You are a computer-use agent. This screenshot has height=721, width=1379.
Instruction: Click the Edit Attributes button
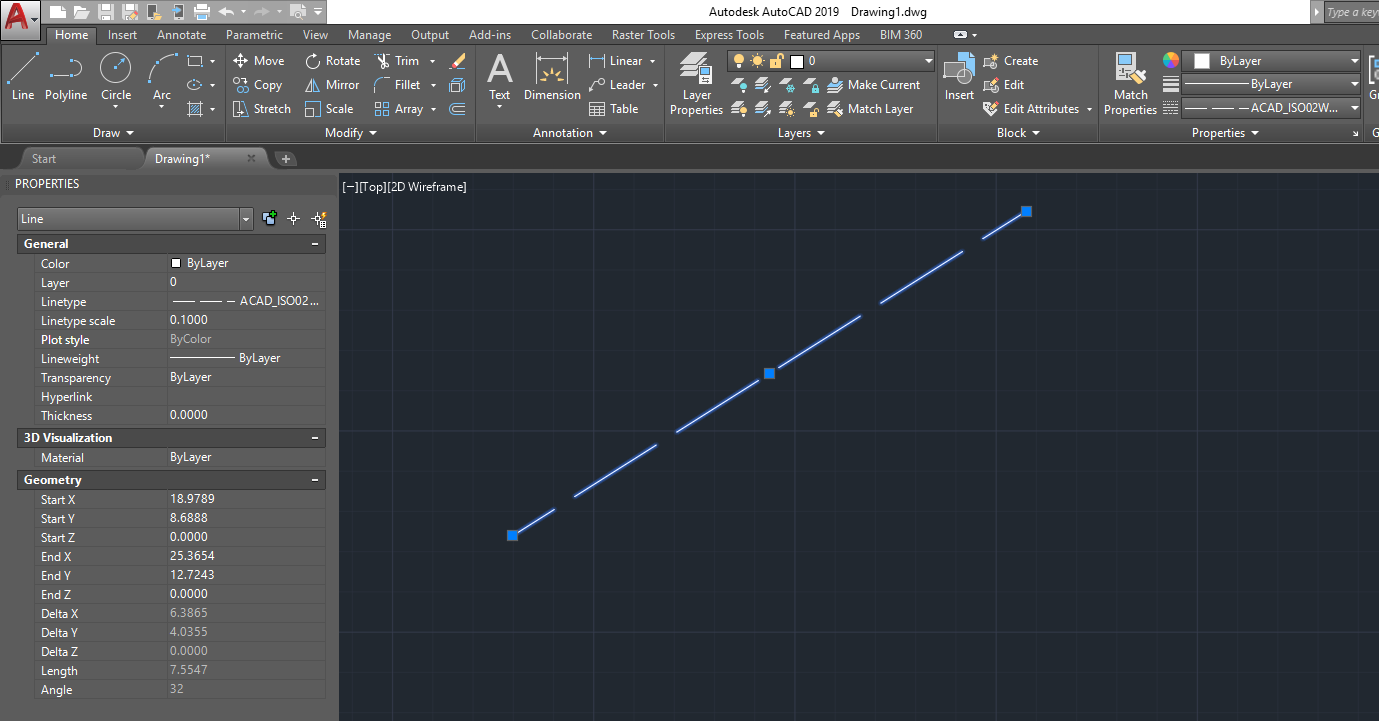1030,109
